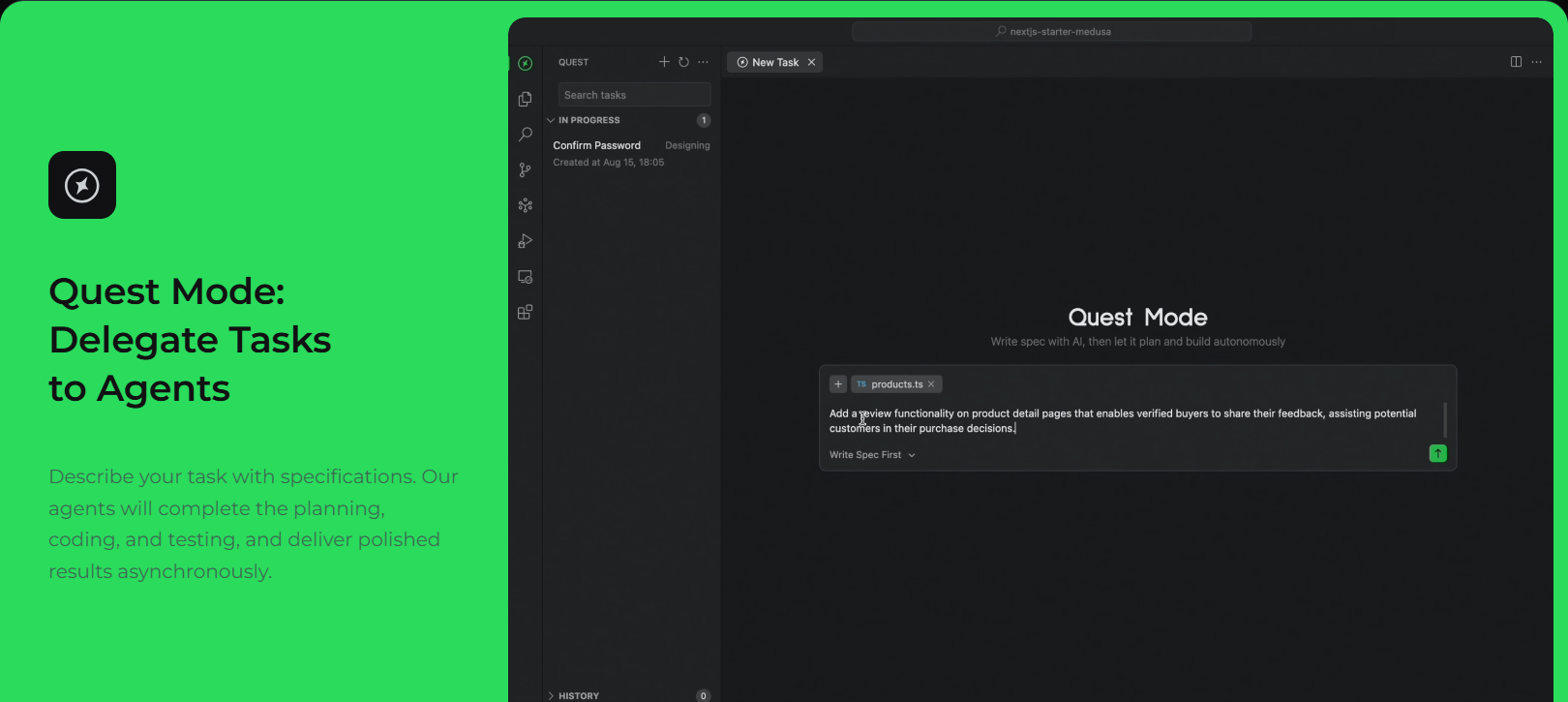Screen dimensions: 1568x702
Task: Switch to the New Task tab
Action: click(774, 62)
